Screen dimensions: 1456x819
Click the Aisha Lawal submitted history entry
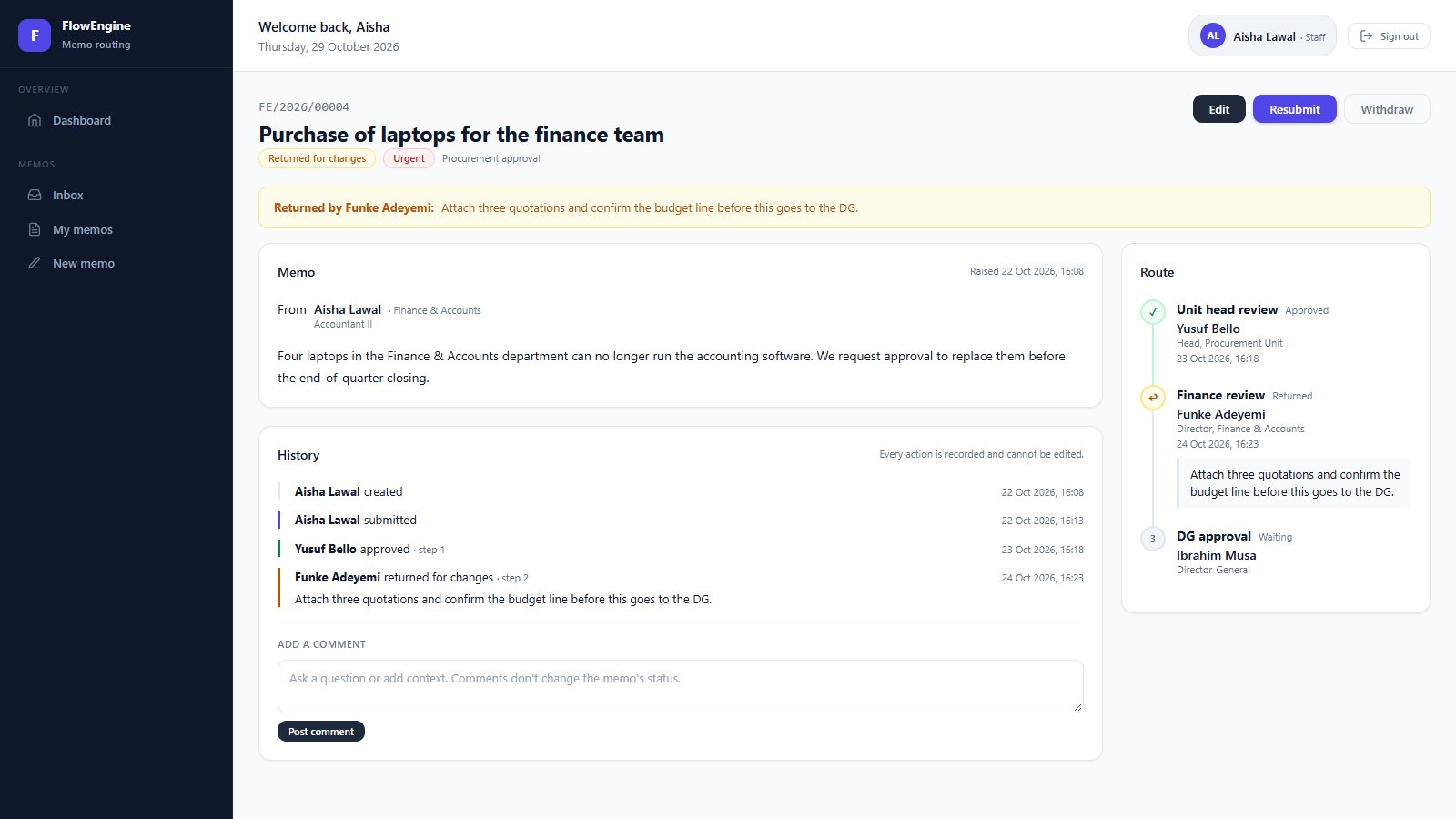point(681,520)
